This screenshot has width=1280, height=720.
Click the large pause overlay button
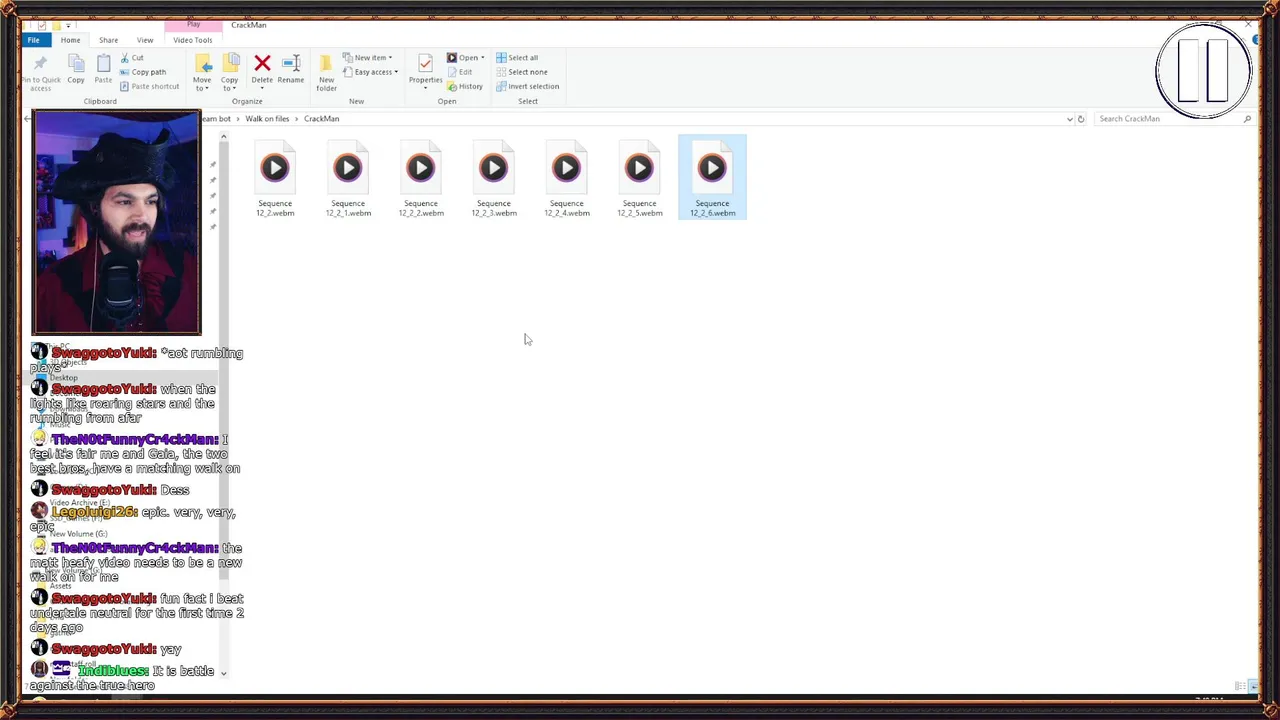(x=1203, y=70)
